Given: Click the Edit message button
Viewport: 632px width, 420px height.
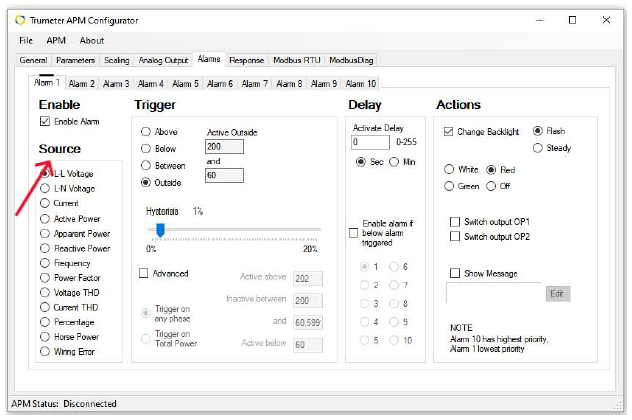Looking at the screenshot, I should pyautogui.click(x=558, y=294).
